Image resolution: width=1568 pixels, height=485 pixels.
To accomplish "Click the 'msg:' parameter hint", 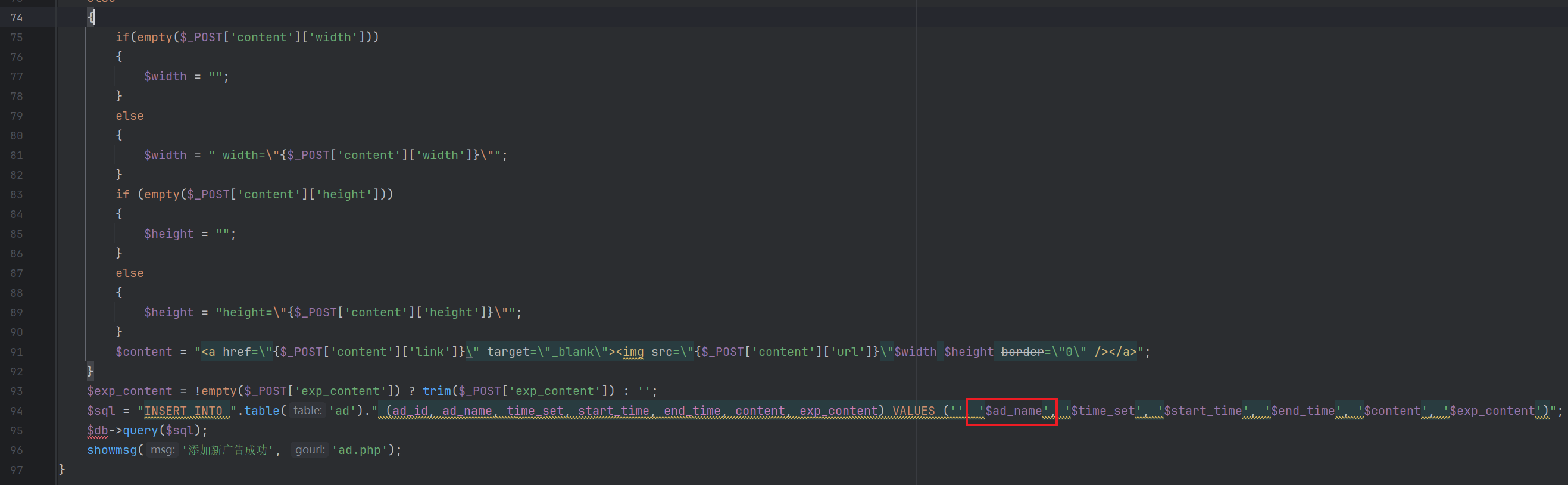I will point(163,450).
